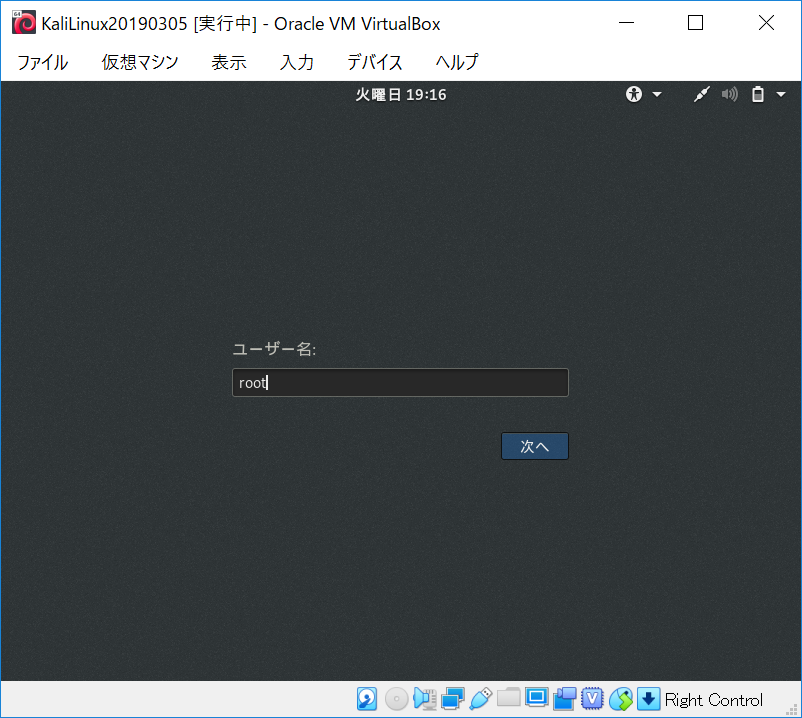The height and width of the screenshot is (718, 802).
Task: Open the ヘルプ menu
Action: click(457, 62)
